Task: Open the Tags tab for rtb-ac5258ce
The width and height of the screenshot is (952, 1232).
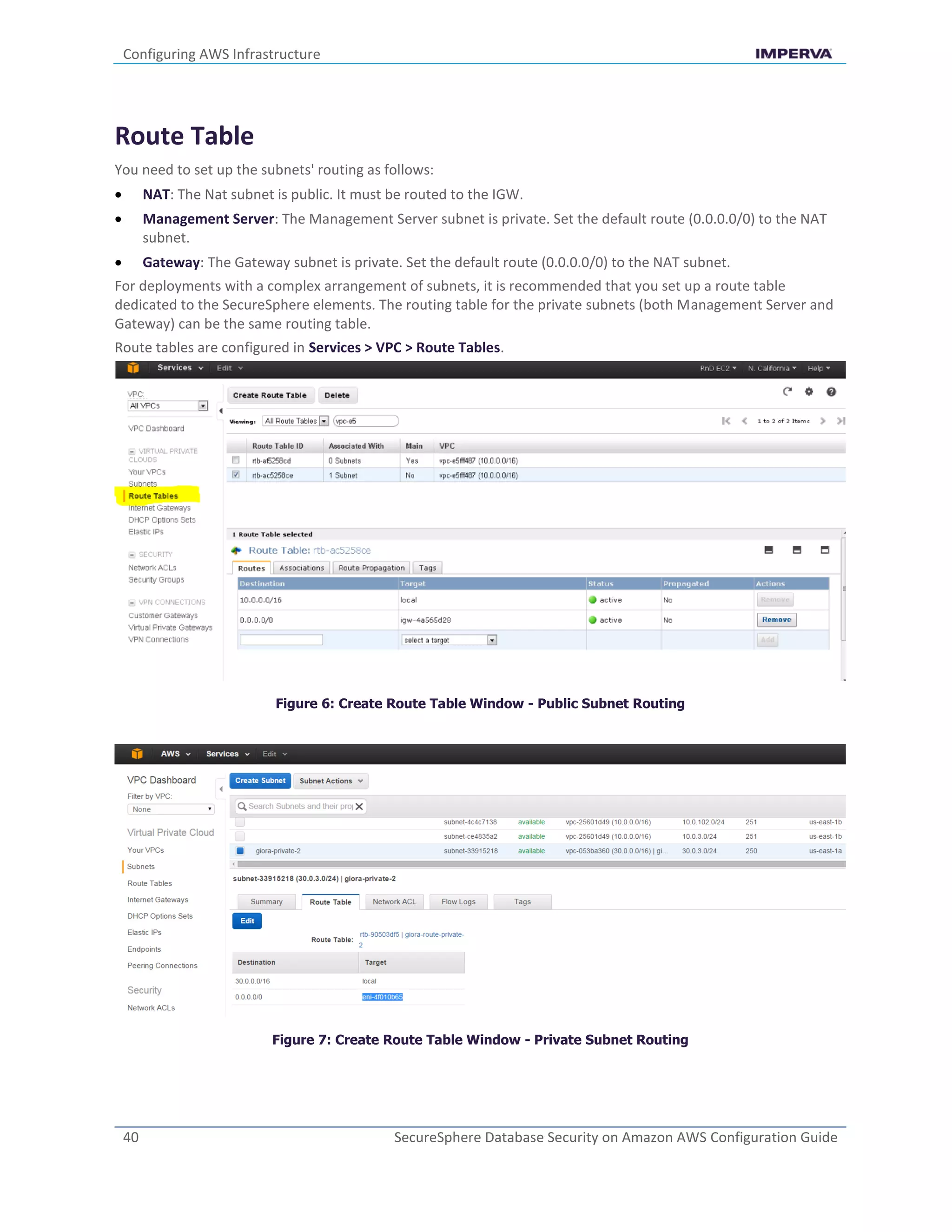Action: [428, 568]
